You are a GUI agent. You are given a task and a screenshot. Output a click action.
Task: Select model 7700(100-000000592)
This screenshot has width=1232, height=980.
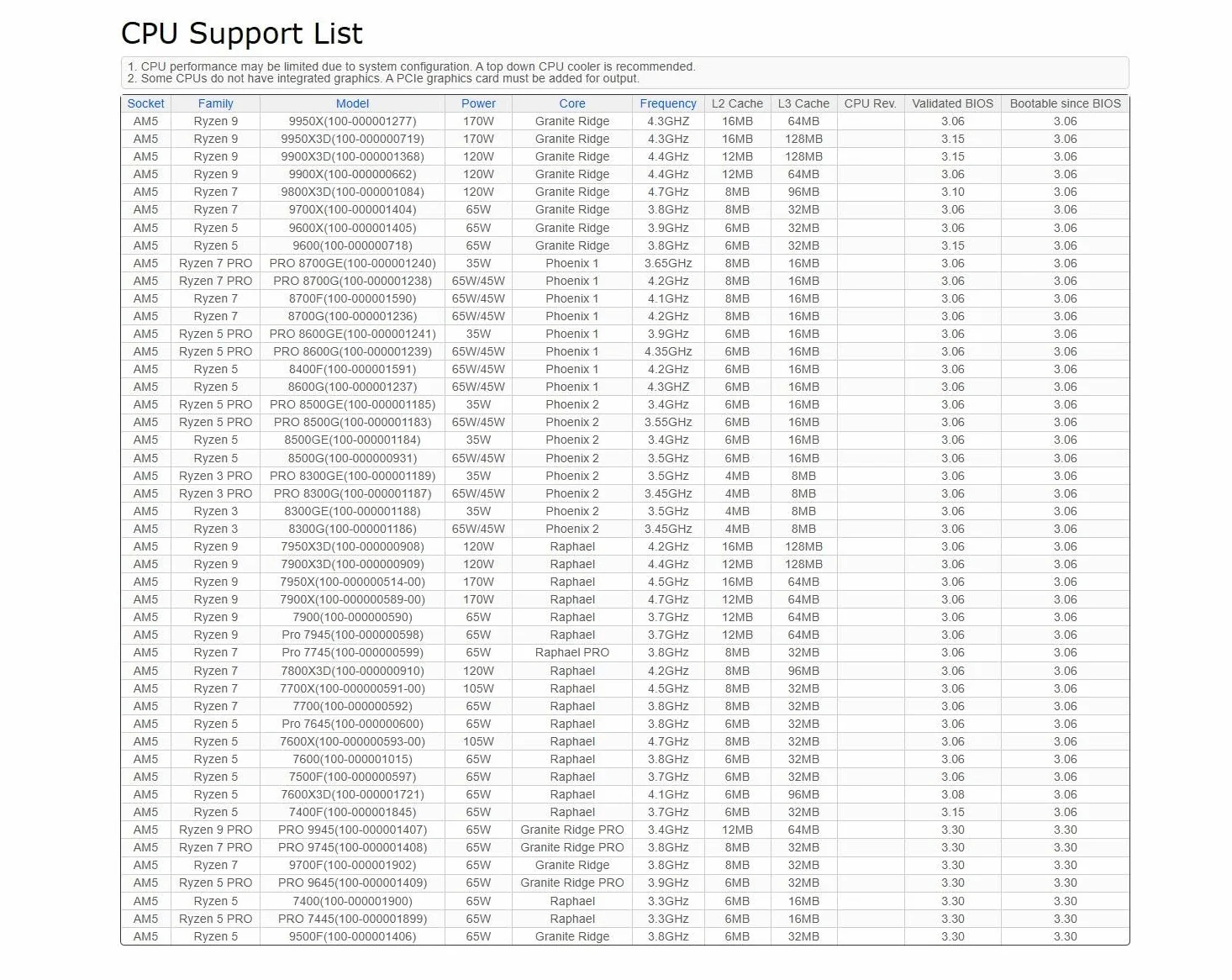pos(352,706)
